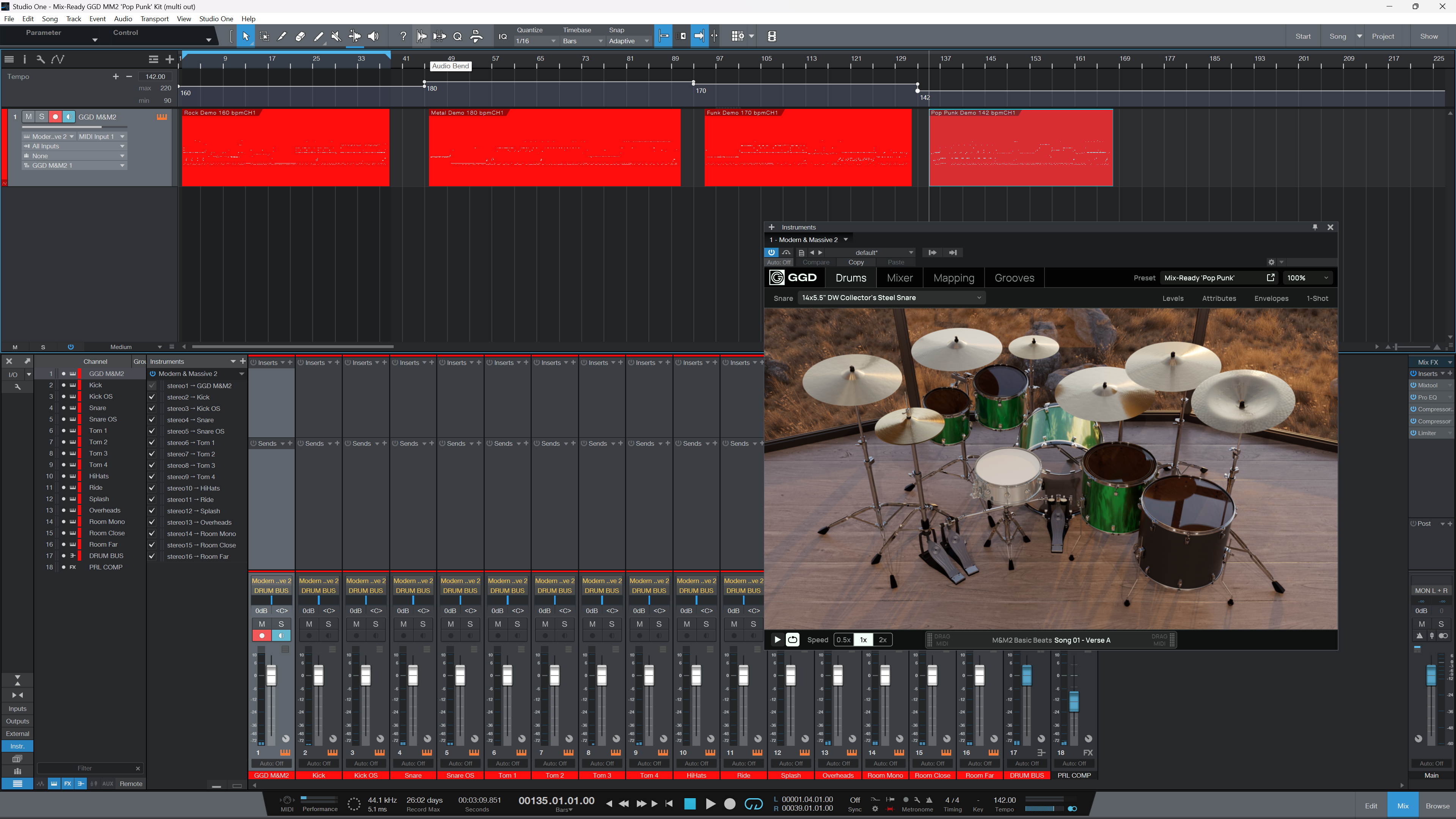Choose the Eraser tool

coord(300,36)
